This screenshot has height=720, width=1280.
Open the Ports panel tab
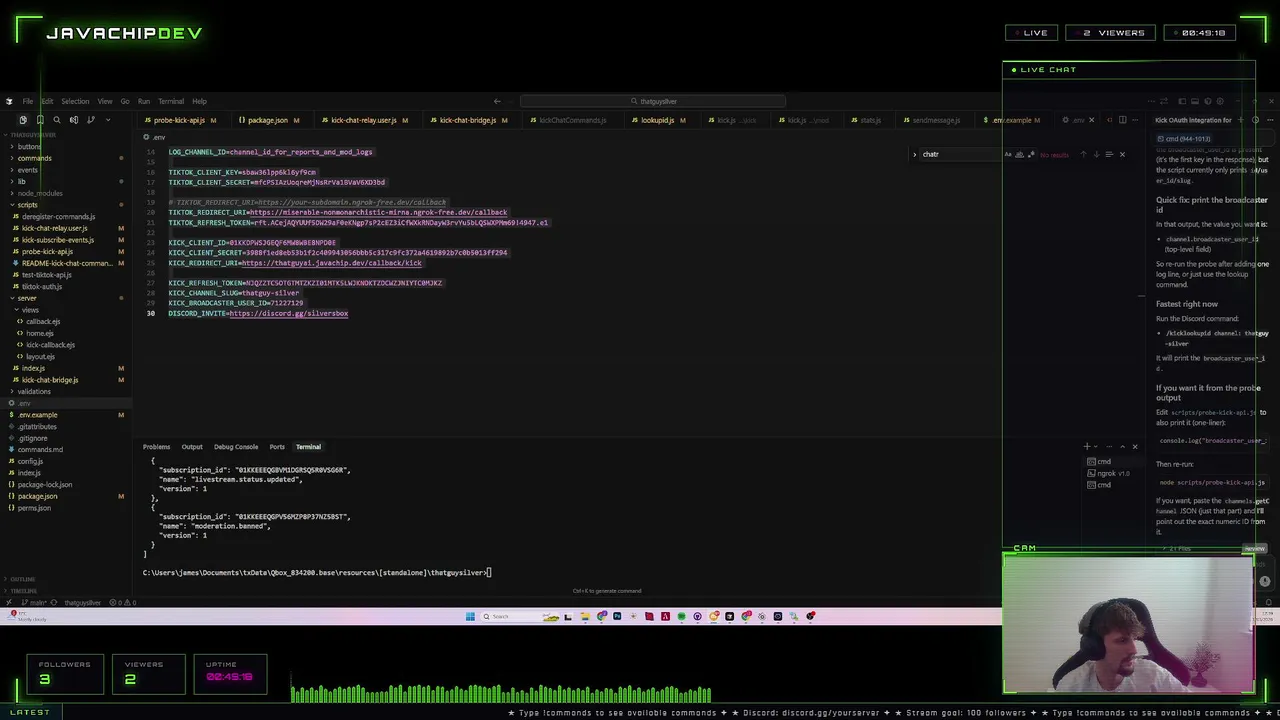pos(277,447)
